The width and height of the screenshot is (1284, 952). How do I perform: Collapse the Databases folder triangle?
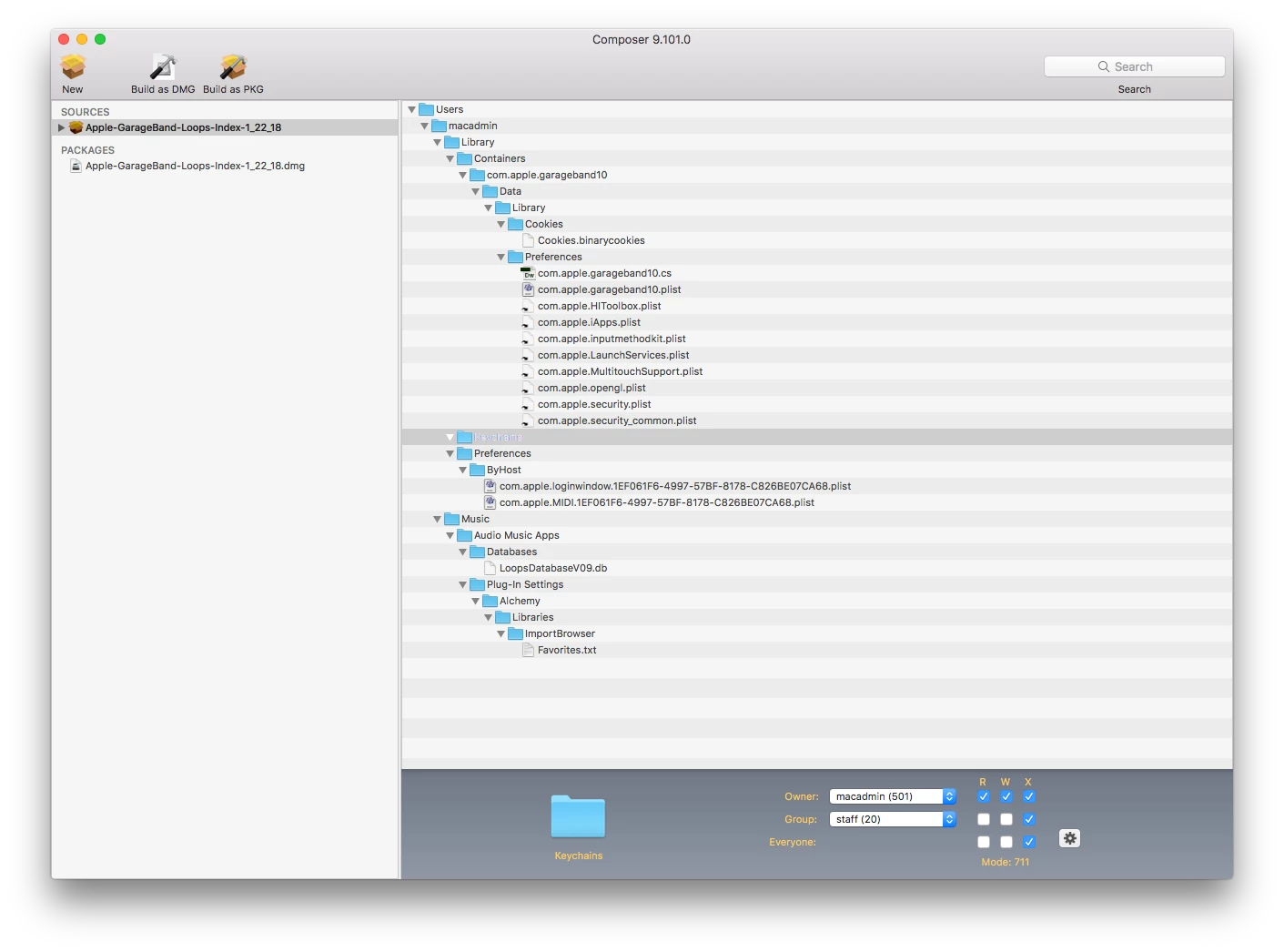click(462, 552)
